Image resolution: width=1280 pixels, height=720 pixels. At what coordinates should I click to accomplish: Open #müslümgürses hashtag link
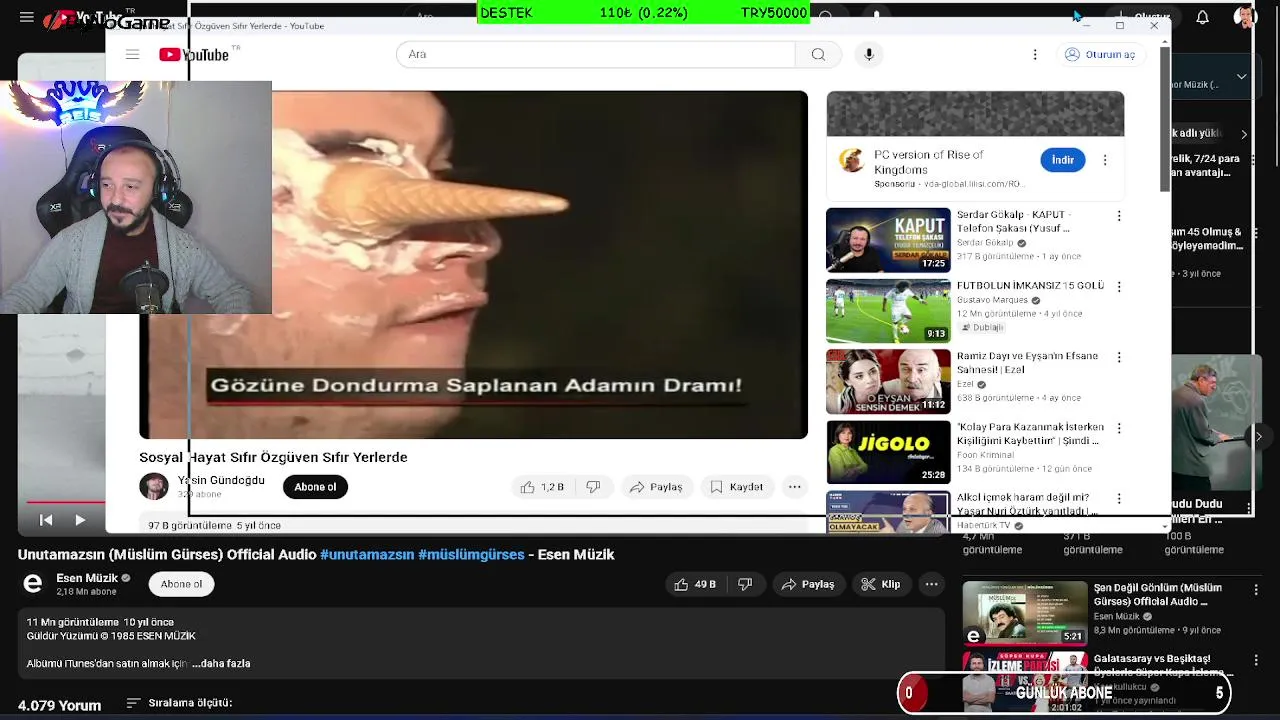[x=471, y=554]
